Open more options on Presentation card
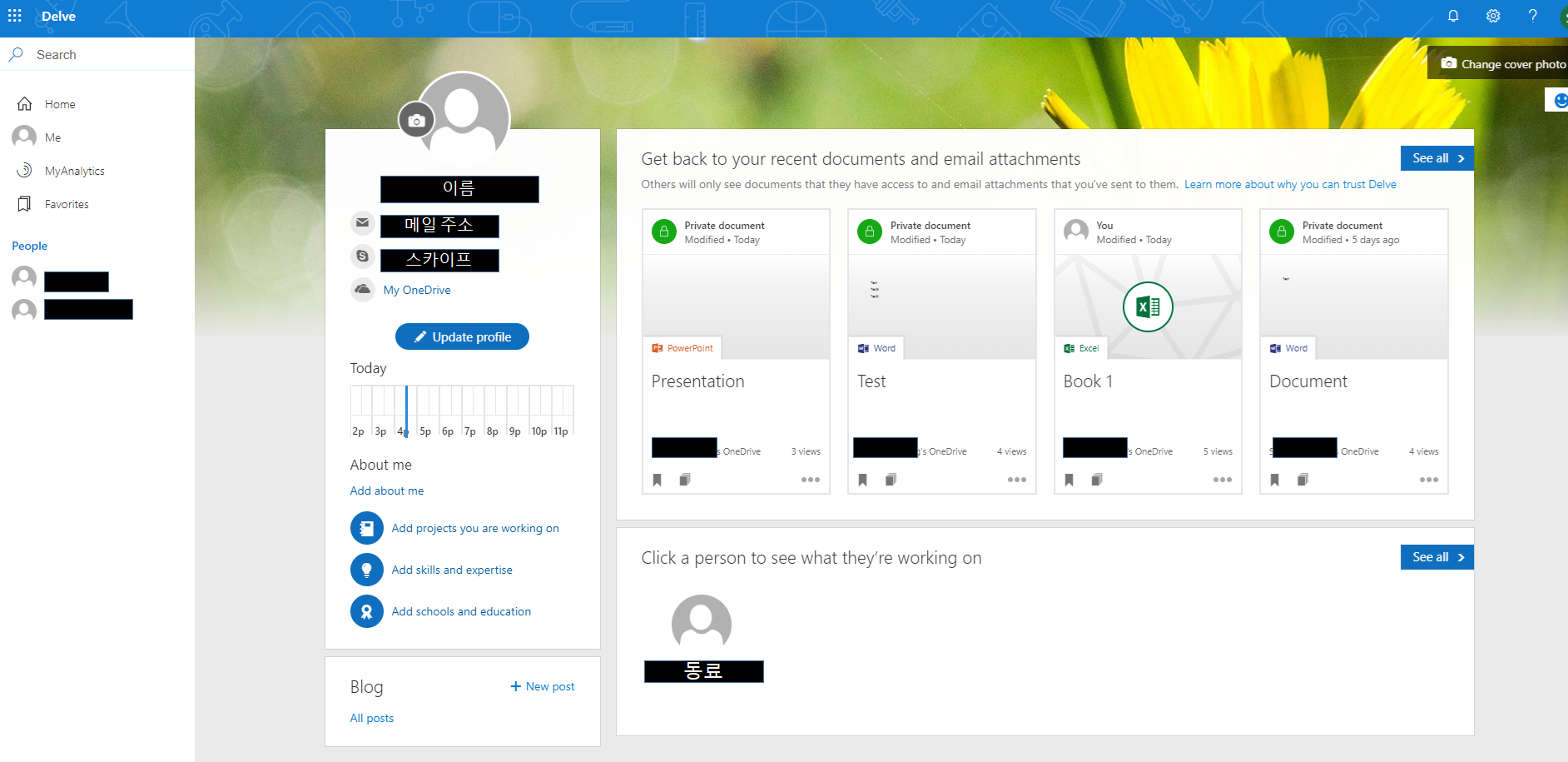 [811, 480]
